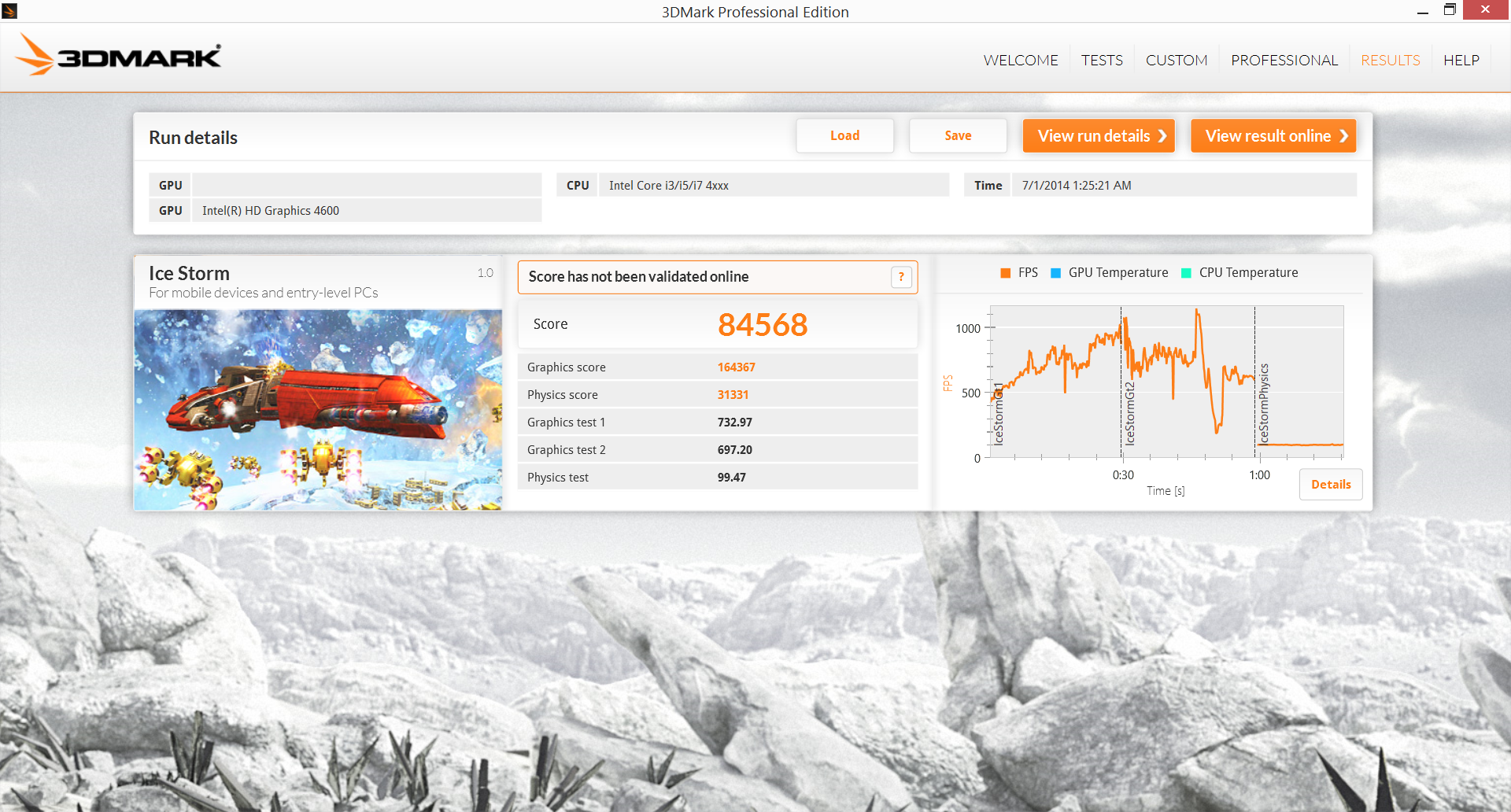
Task: Click the Physics test value 99.47
Action: pos(732,478)
